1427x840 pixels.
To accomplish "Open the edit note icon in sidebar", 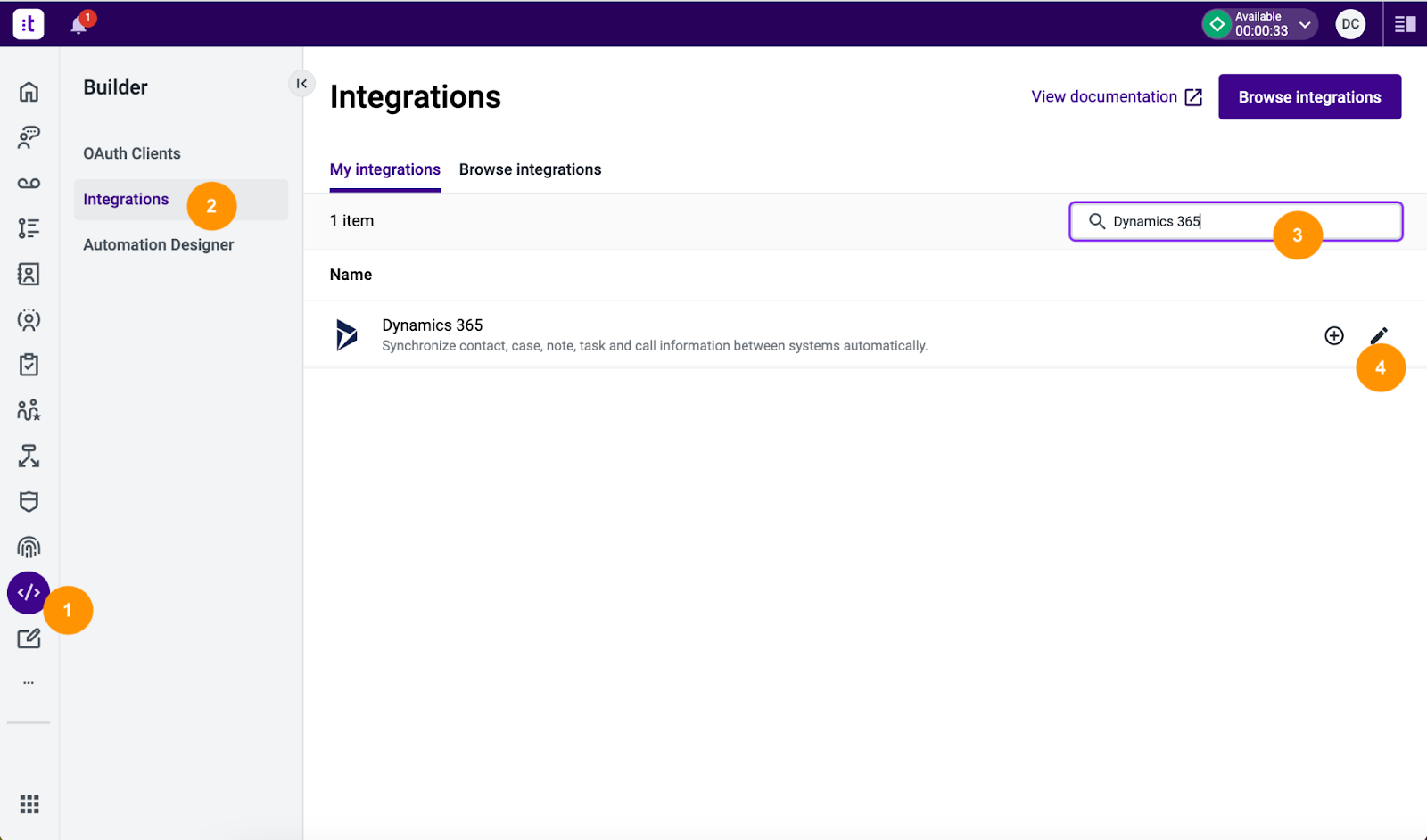I will coord(29,638).
